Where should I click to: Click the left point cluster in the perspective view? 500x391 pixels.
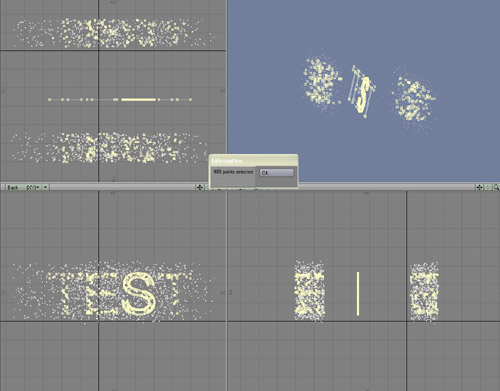[x=321, y=83]
